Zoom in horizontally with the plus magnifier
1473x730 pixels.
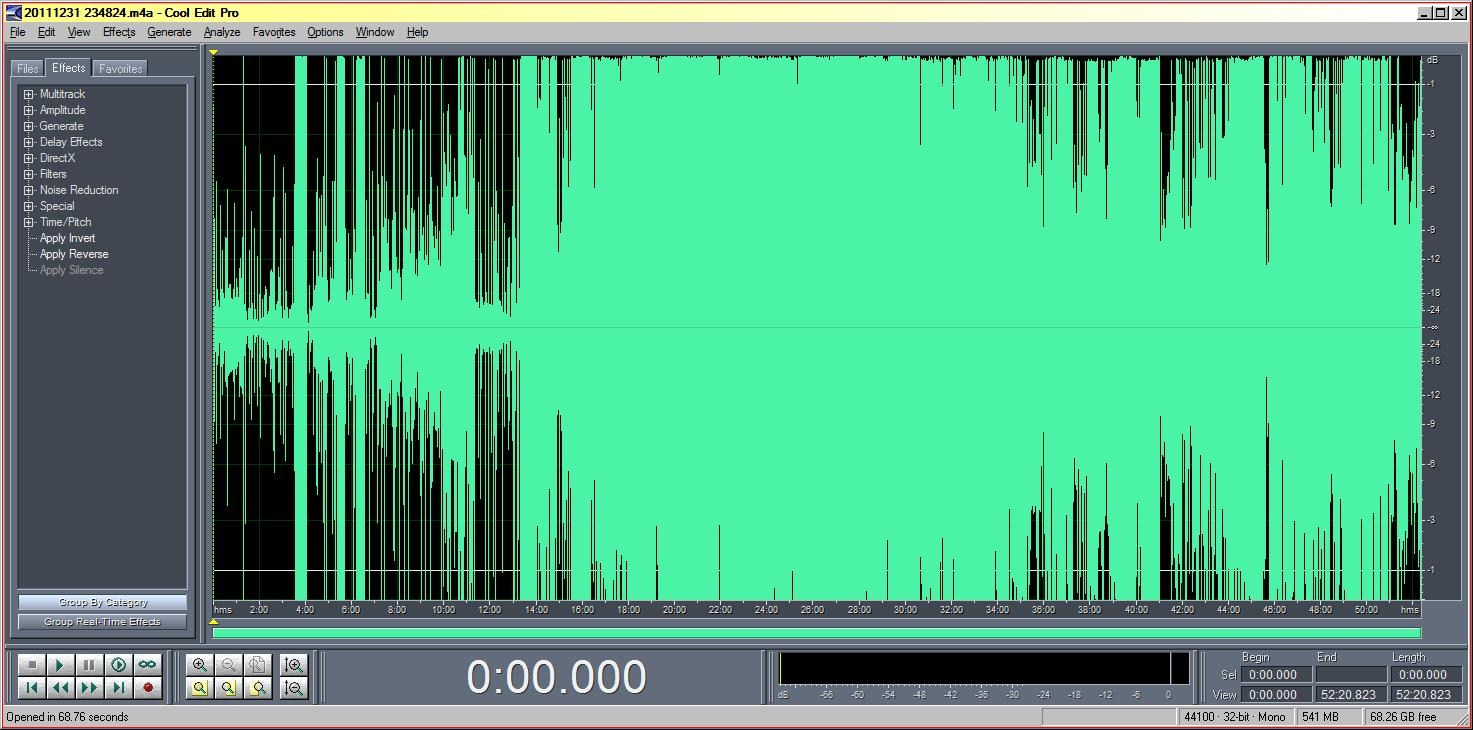(200, 665)
